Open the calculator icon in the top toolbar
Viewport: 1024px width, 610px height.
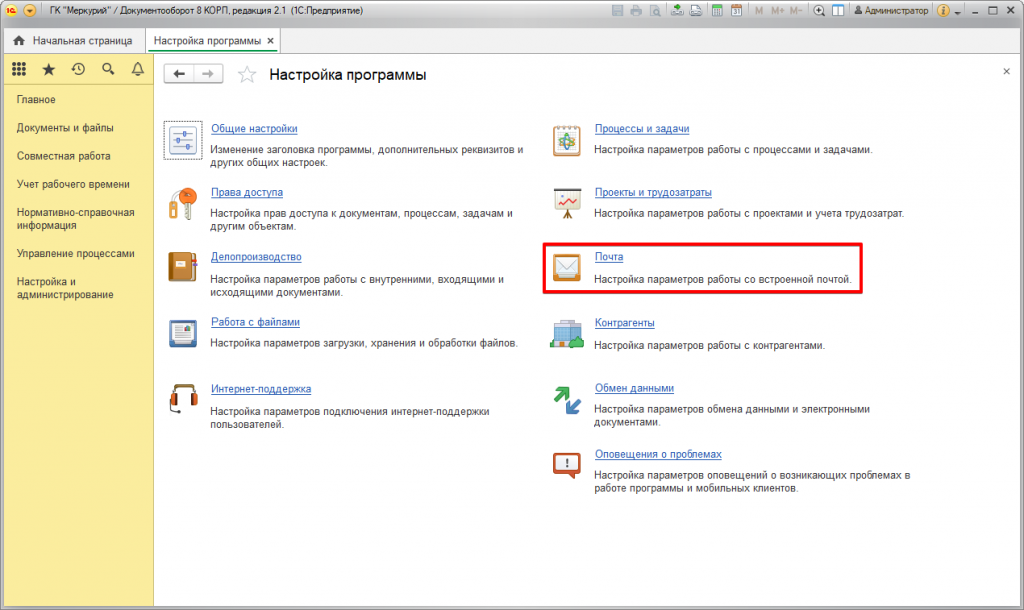click(716, 11)
